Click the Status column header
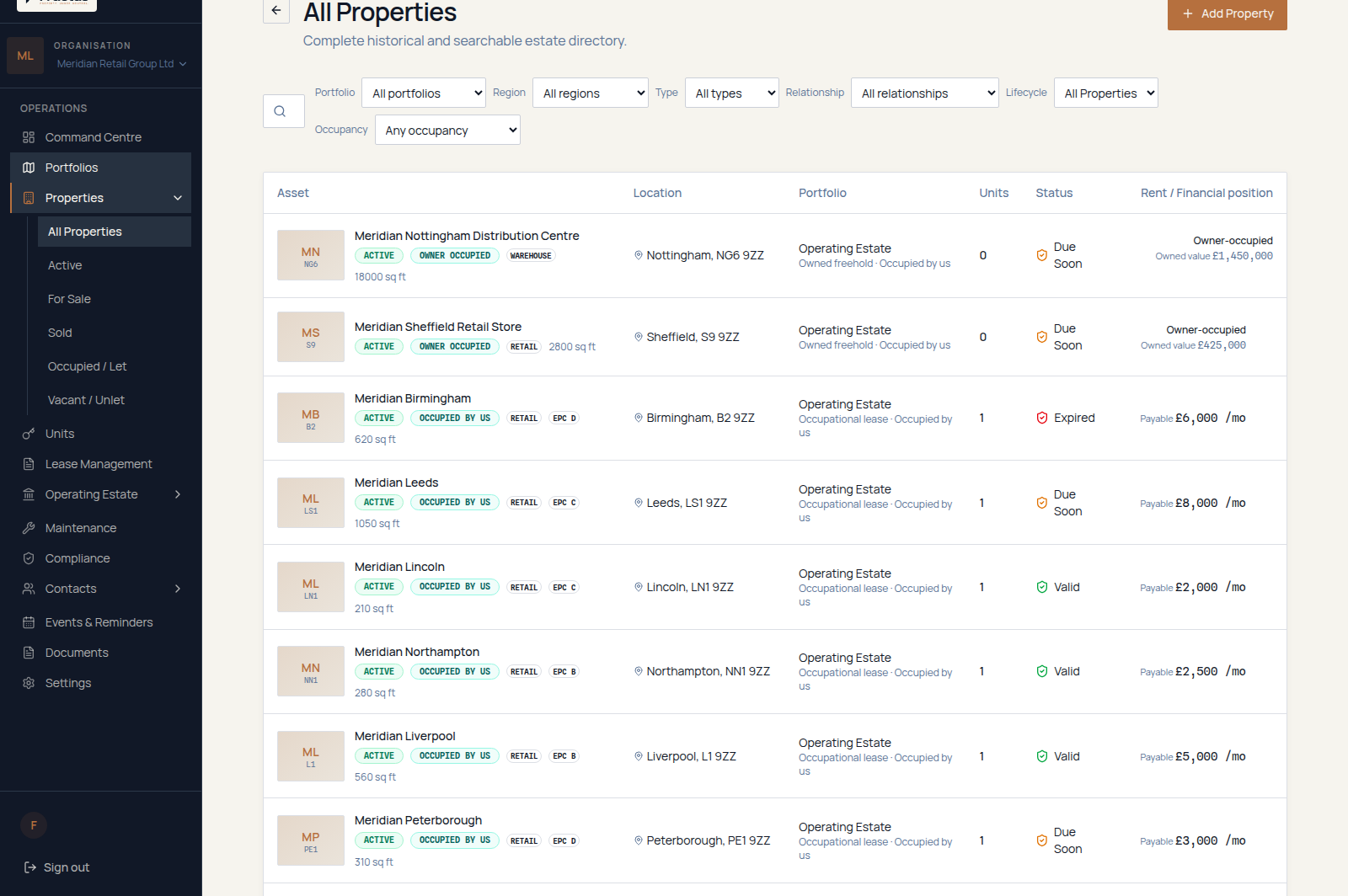The height and width of the screenshot is (896, 1348). (x=1054, y=193)
